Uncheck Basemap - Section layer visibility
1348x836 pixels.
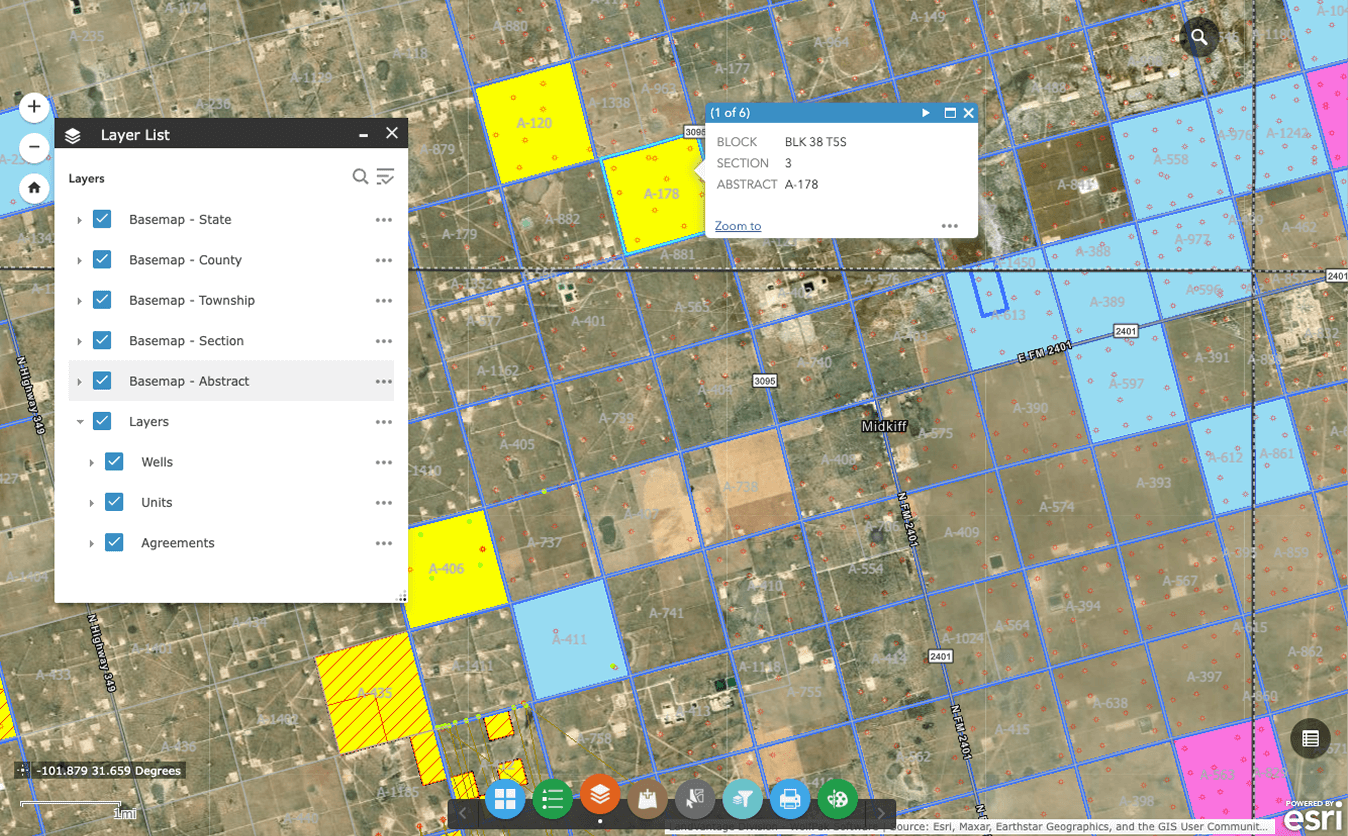(x=102, y=340)
